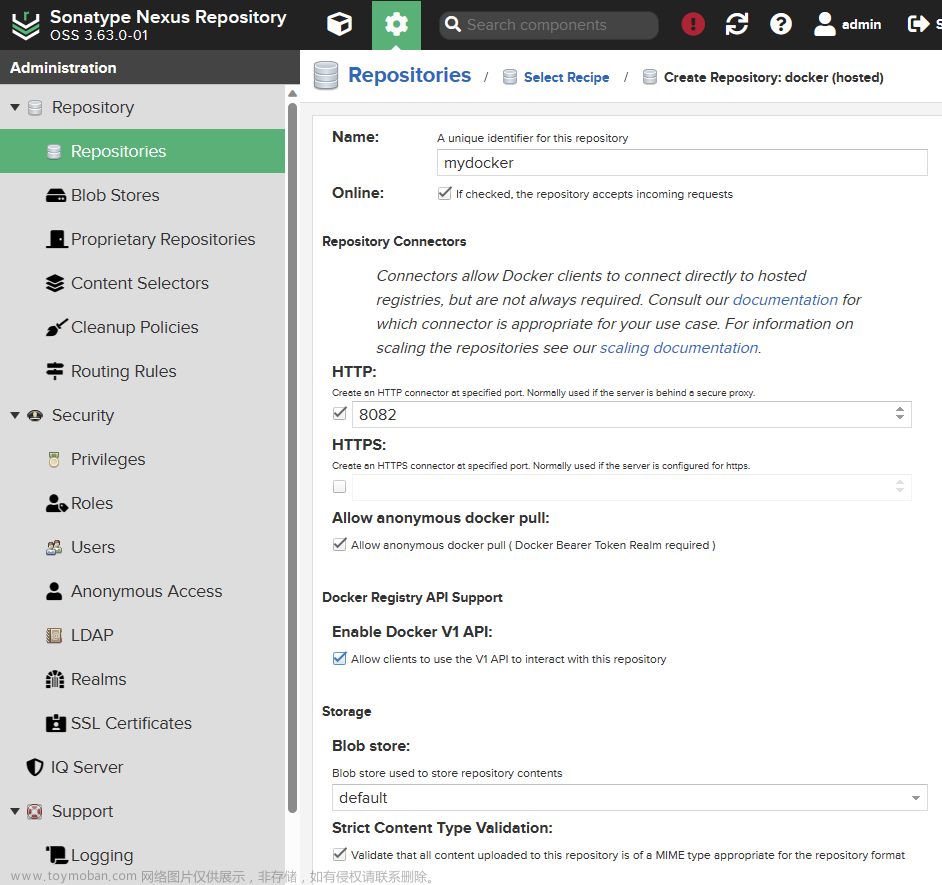Image resolution: width=942 pixels, height=885 pixels.
Task: Toggle the HTTP connector checkbox
Action: coord(339,413)
